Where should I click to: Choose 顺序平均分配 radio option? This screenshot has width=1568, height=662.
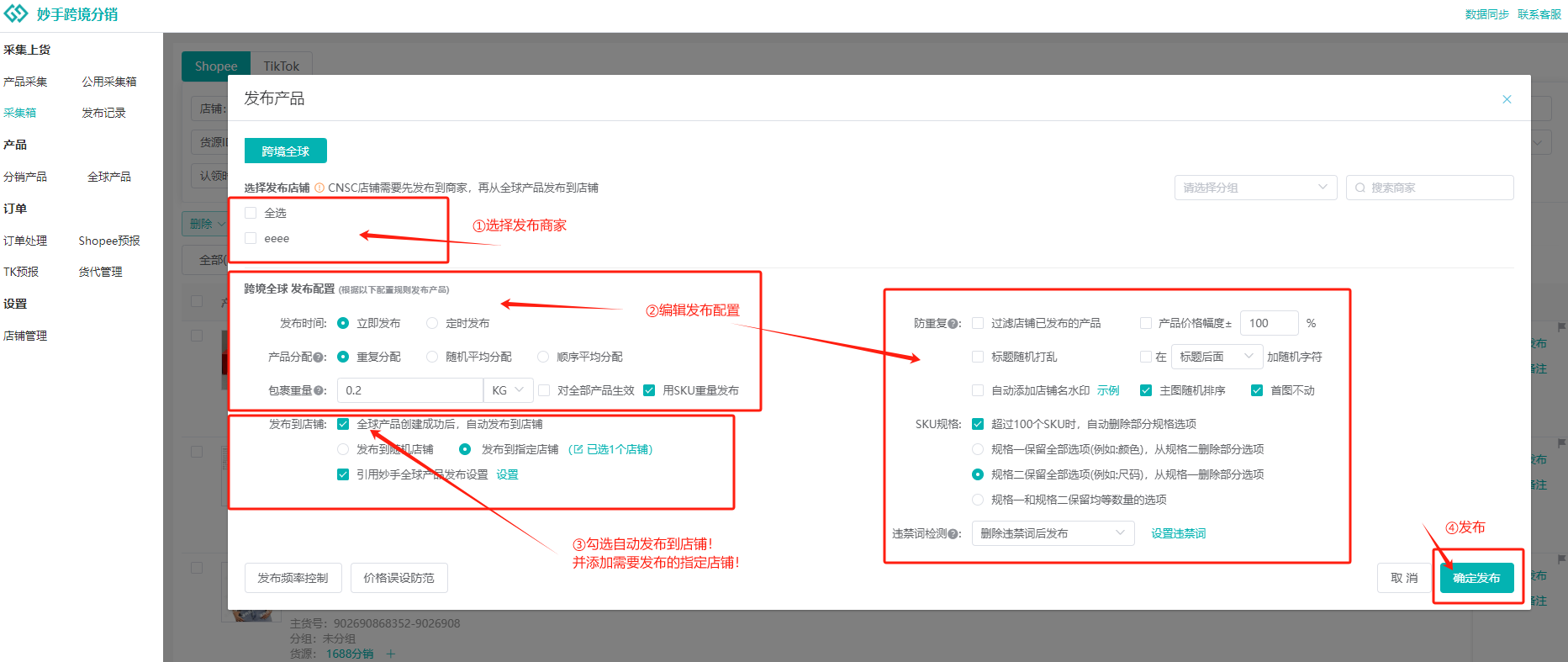(x=543, y=357)
